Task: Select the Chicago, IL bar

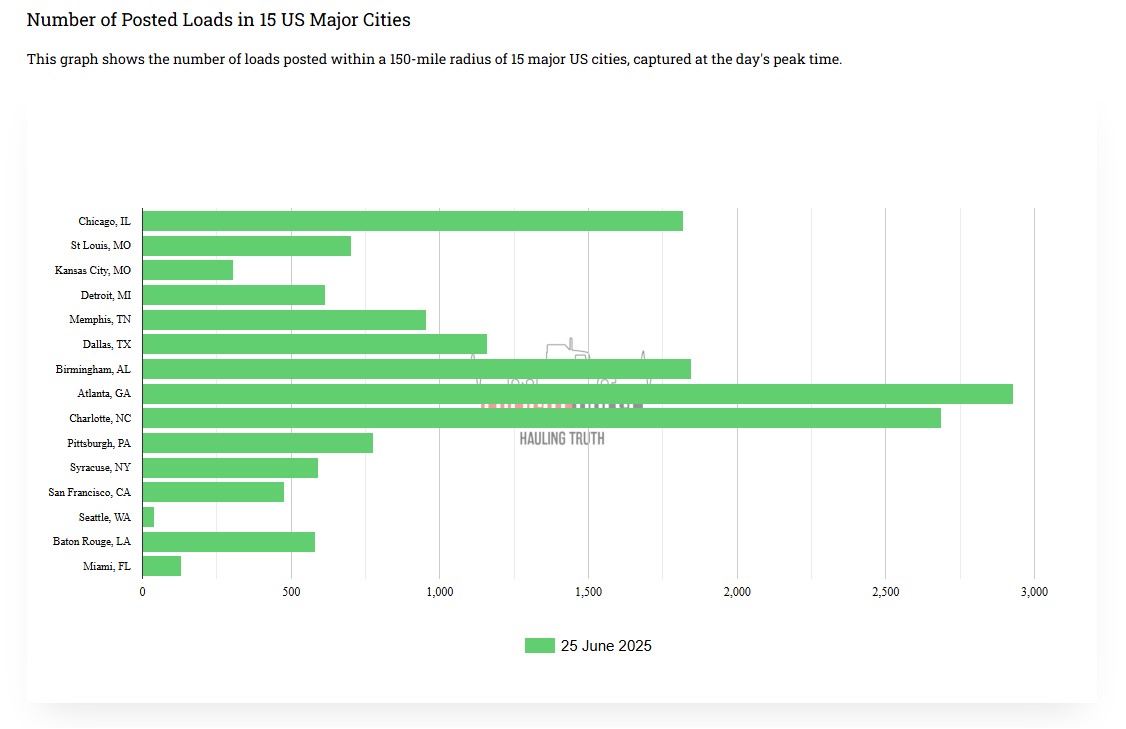Action: pyautogui.click(x=412, y=221)
